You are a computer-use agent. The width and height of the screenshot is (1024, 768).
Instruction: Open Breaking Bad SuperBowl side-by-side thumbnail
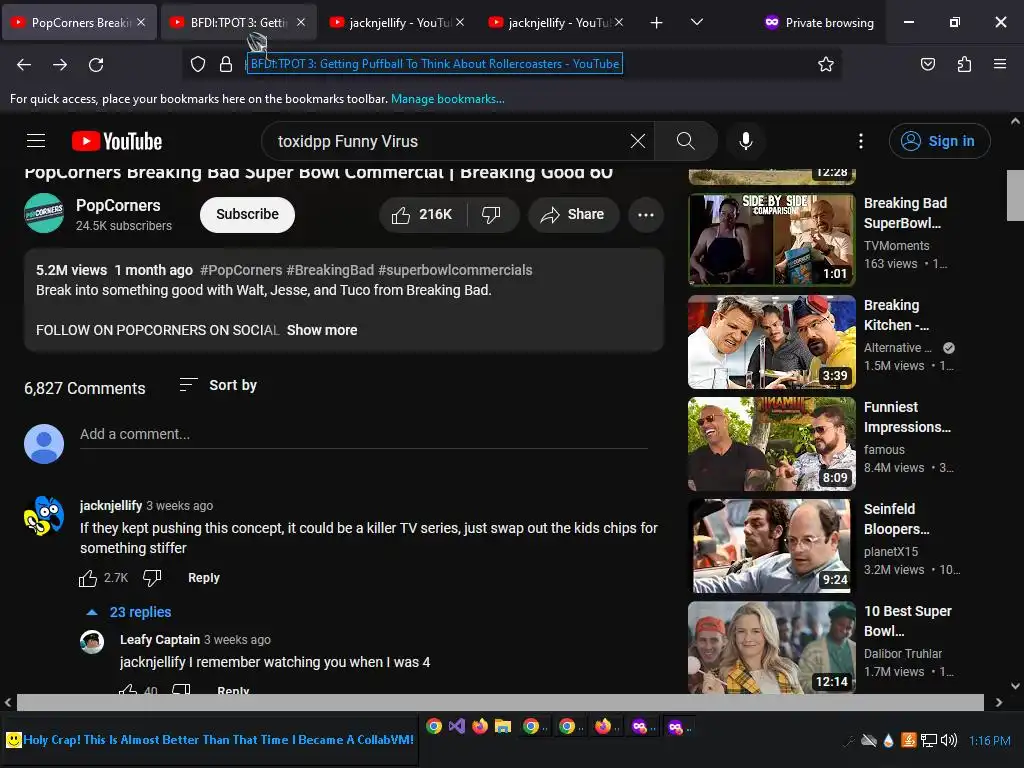click(772, 240)
